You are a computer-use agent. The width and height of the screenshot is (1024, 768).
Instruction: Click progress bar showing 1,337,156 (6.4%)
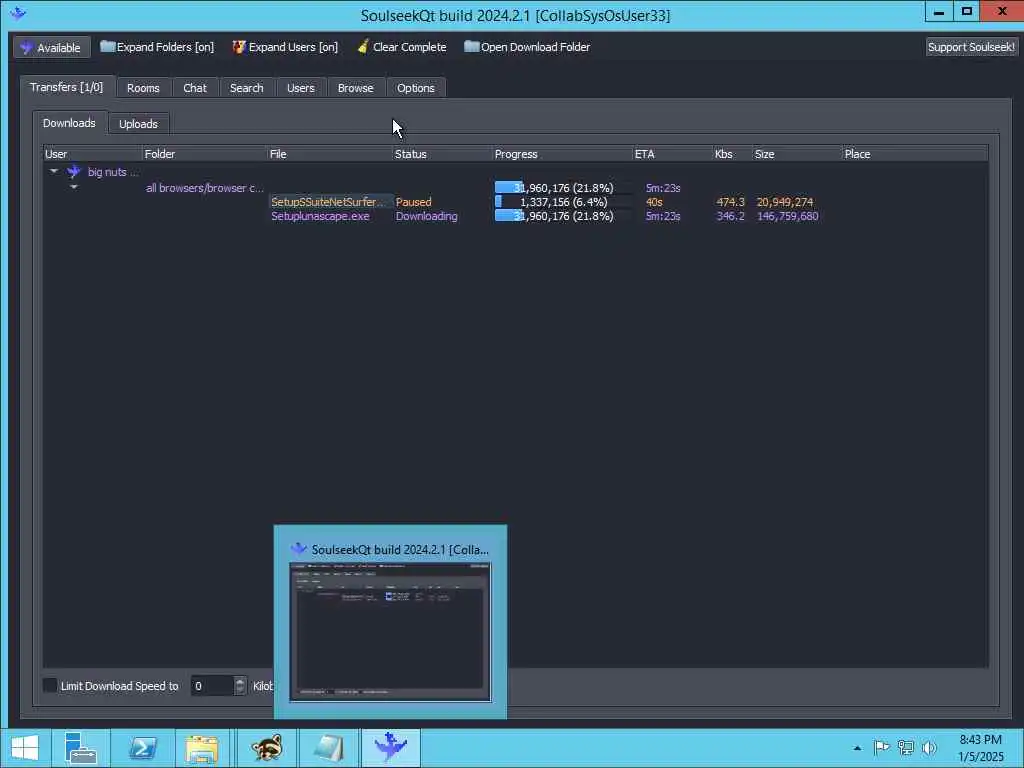[562, 202]
